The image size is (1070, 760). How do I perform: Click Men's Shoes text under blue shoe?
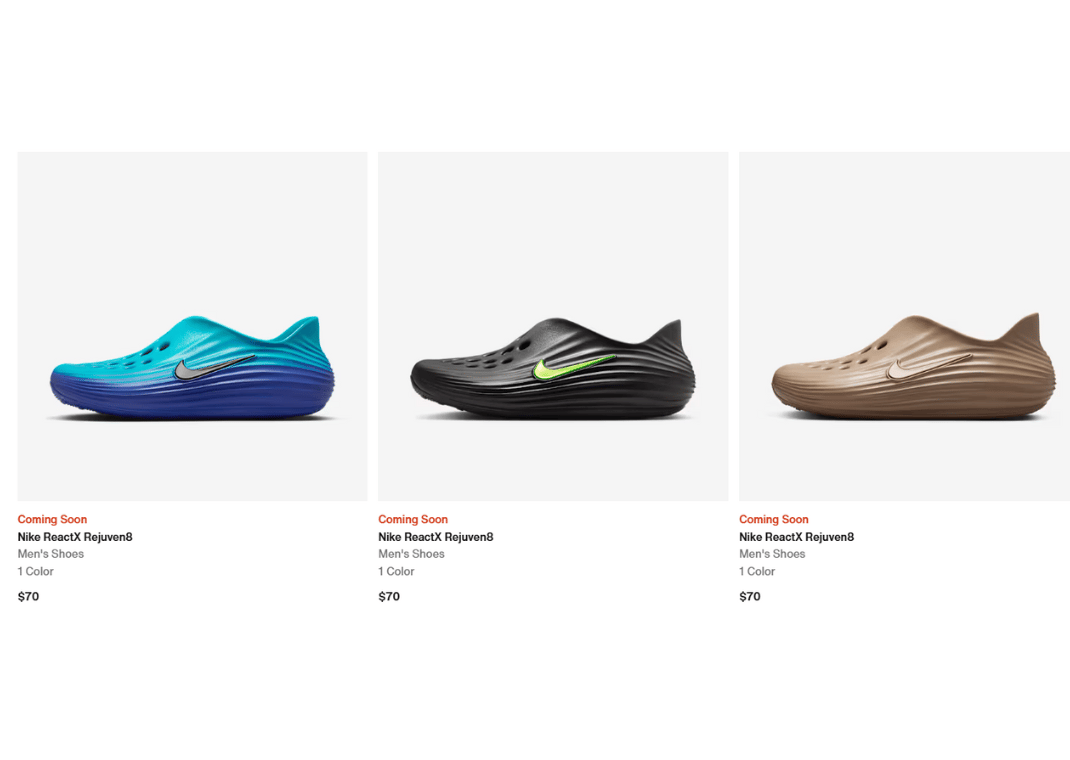(51, 554)
